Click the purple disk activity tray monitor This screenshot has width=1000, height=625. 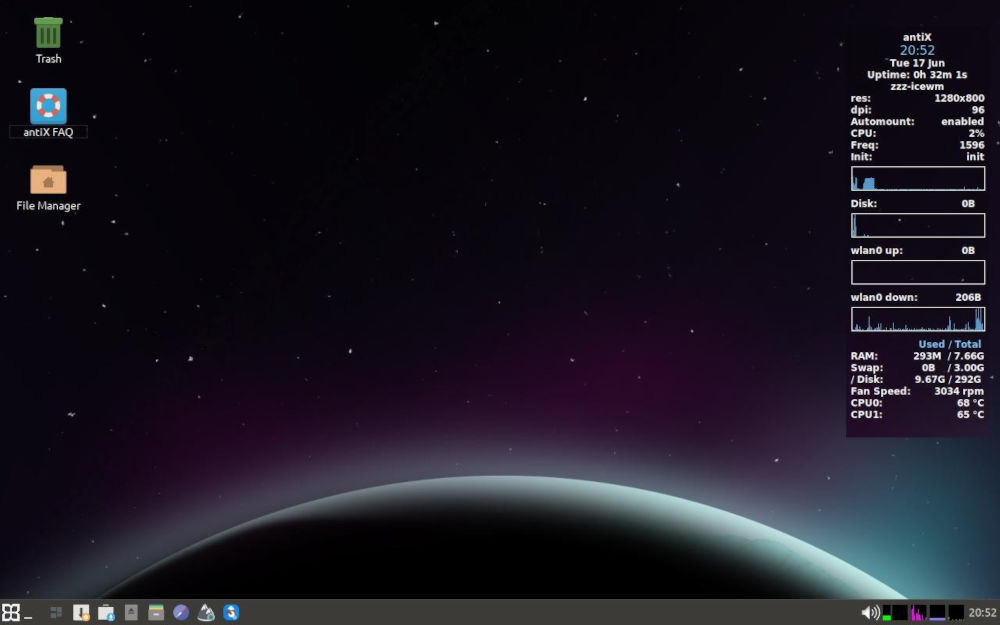click(938, 614)
